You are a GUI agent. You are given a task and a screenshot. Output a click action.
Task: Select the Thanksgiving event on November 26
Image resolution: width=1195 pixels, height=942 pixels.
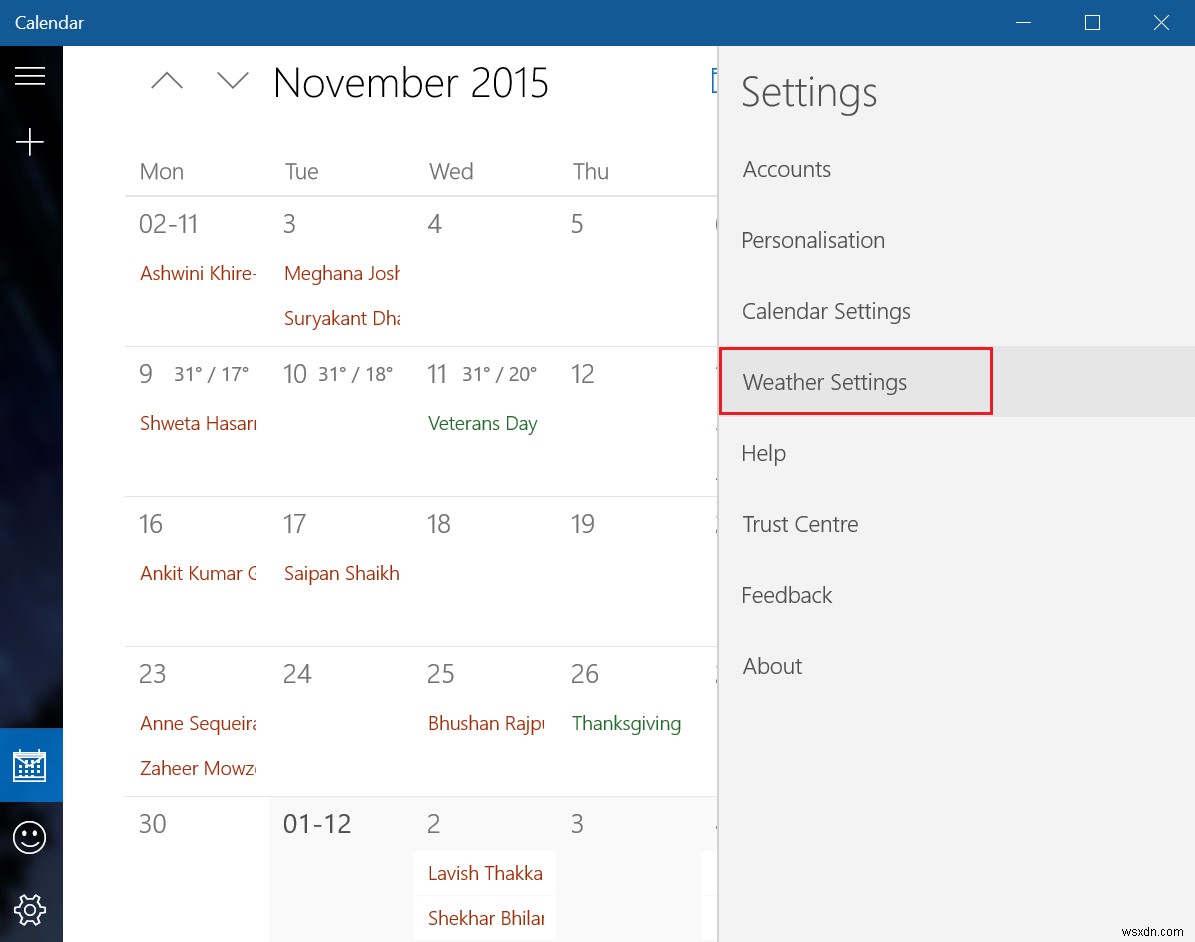pos(626,723)
